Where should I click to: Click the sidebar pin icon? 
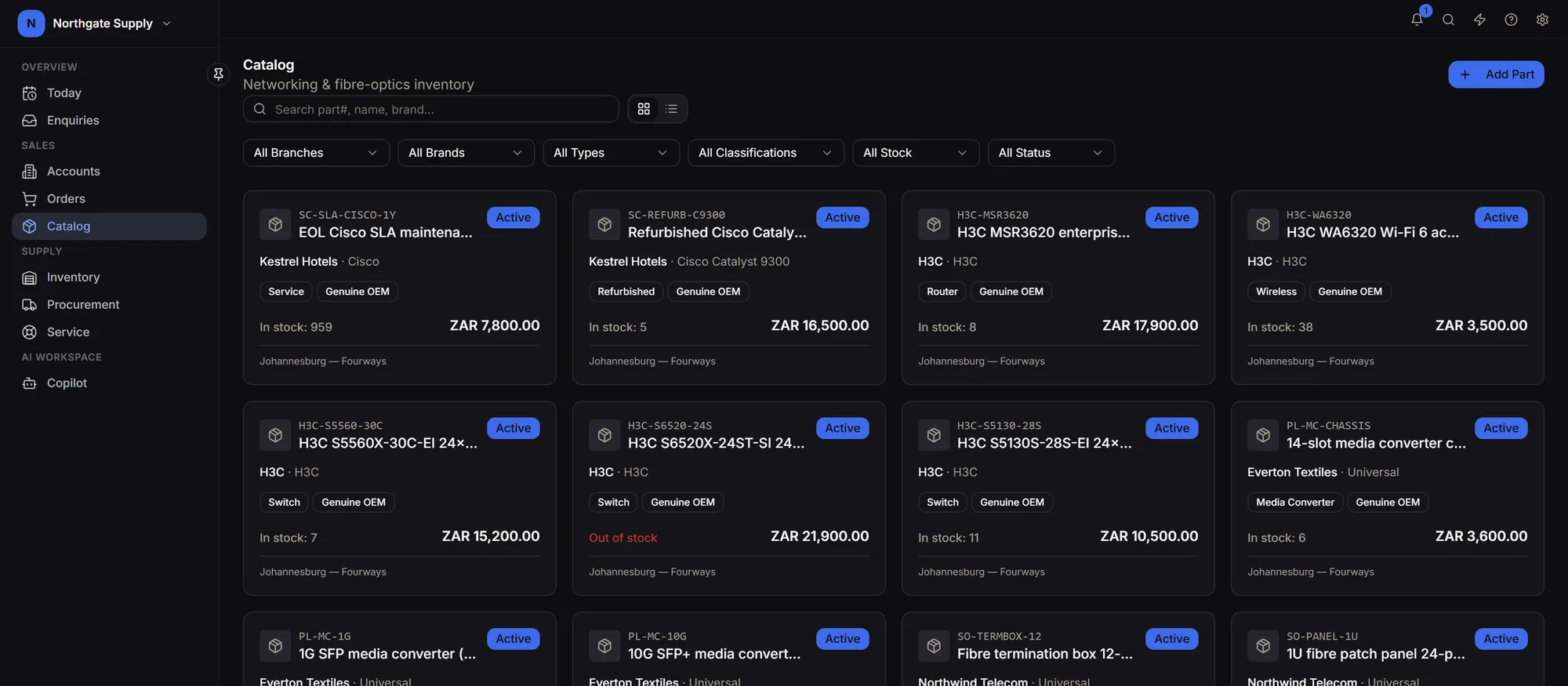(x=219, y=74)
